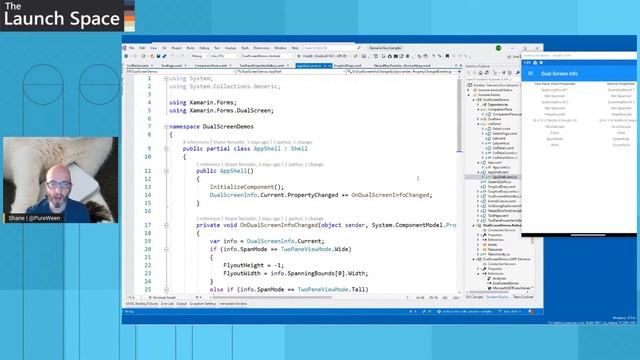
Task: Switch to the Team Explorer panel tab
Action: point(523,297)
